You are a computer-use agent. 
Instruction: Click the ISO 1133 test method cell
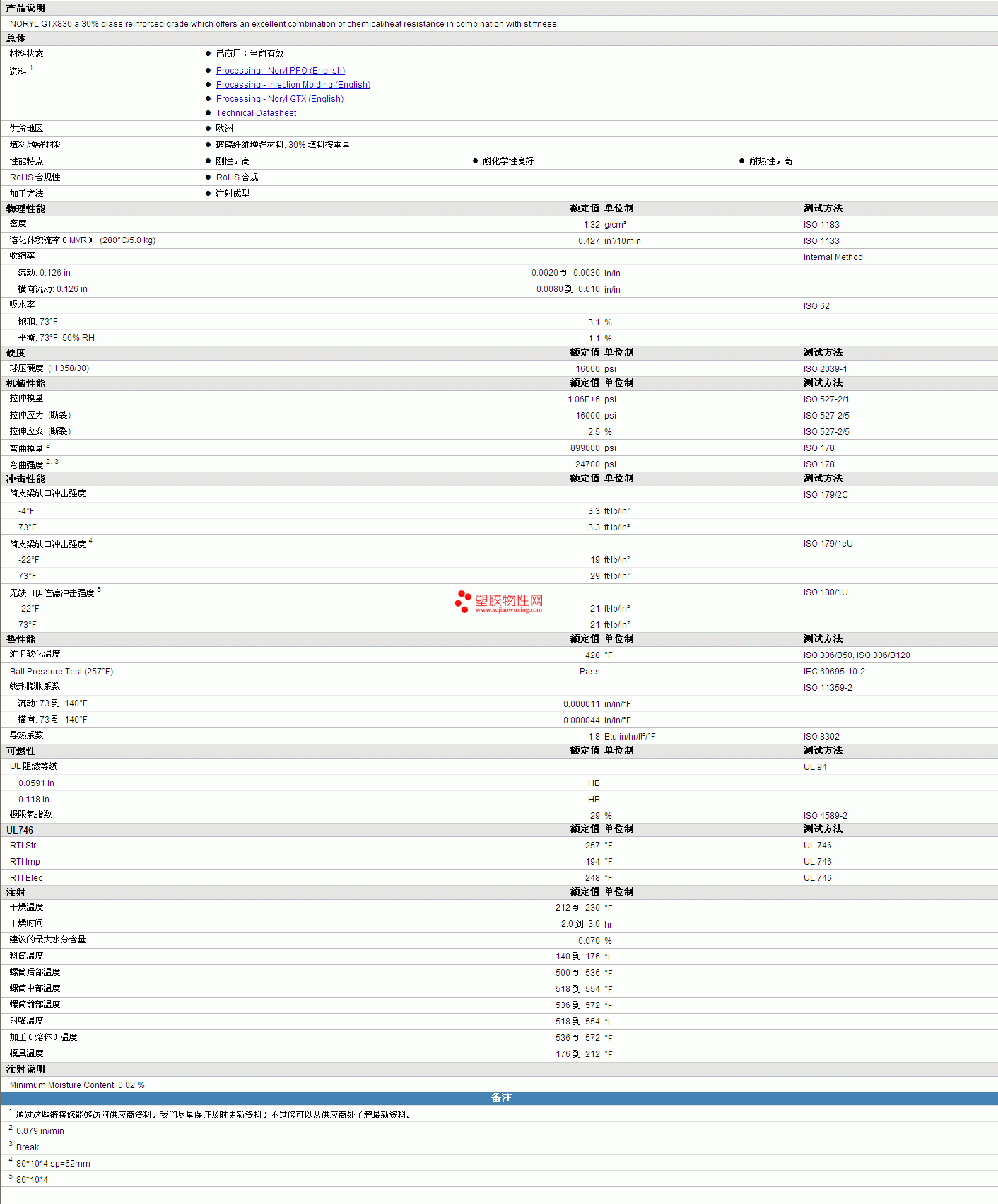[821, 241]
